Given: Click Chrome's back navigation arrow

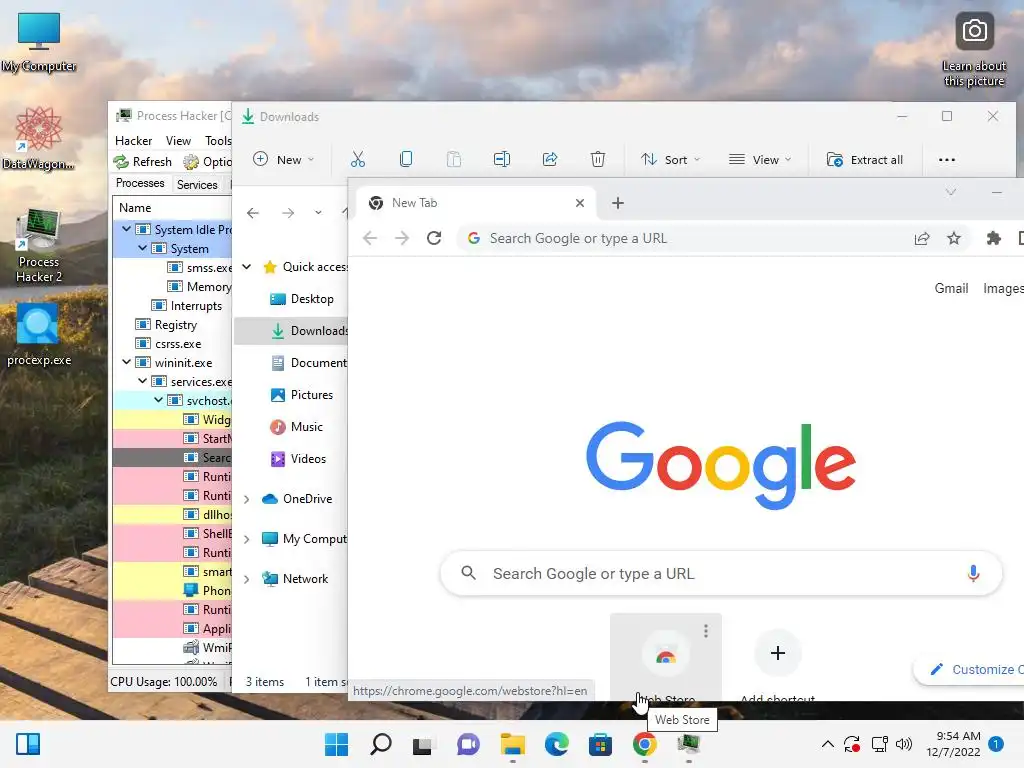Looking at the screenshot, I should click(370, 238).
